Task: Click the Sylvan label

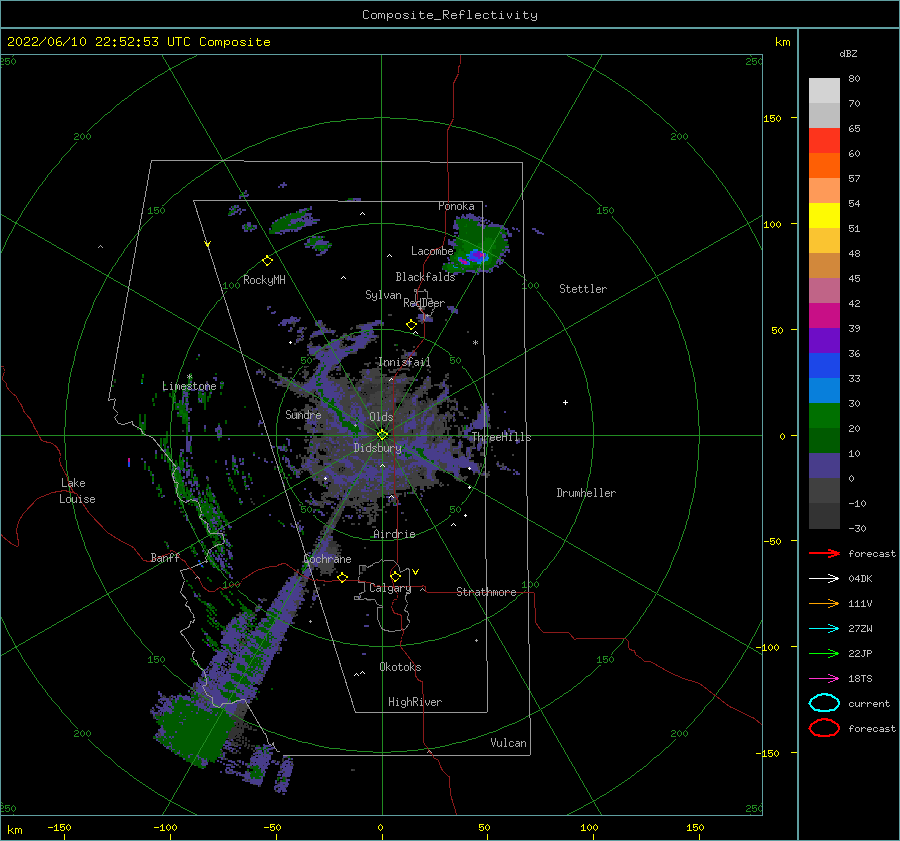Action: tap(383, 295)
